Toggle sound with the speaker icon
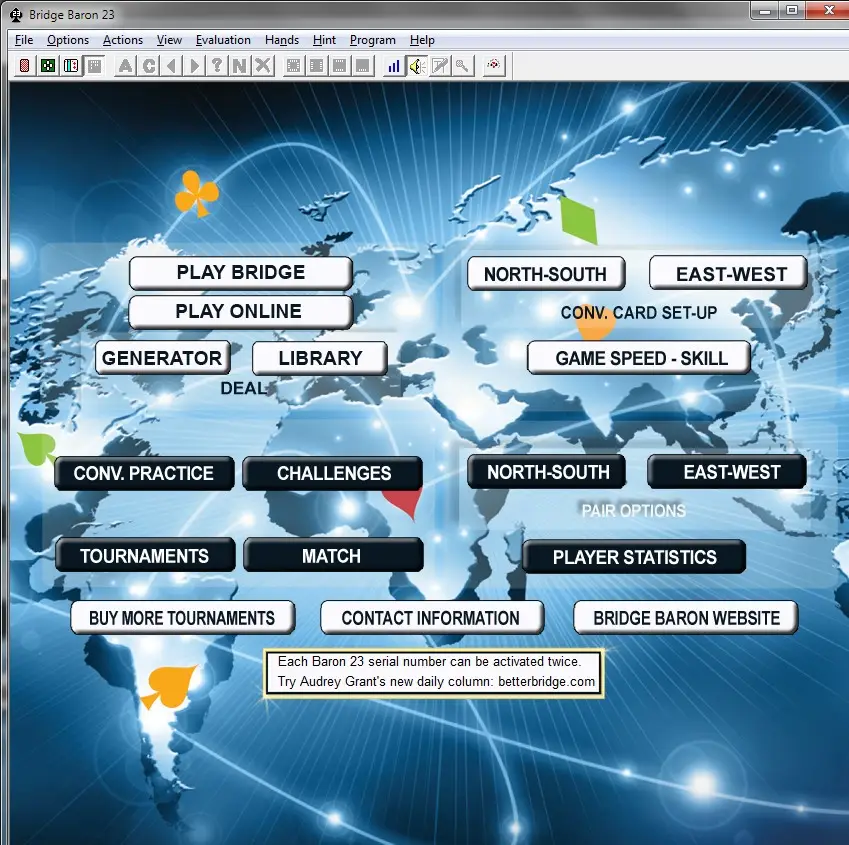Viewport: 849px width, 845px height. [417, 66]
